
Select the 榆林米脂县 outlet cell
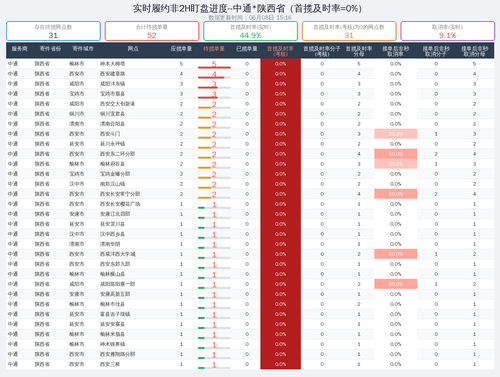(x=113, y=334)
